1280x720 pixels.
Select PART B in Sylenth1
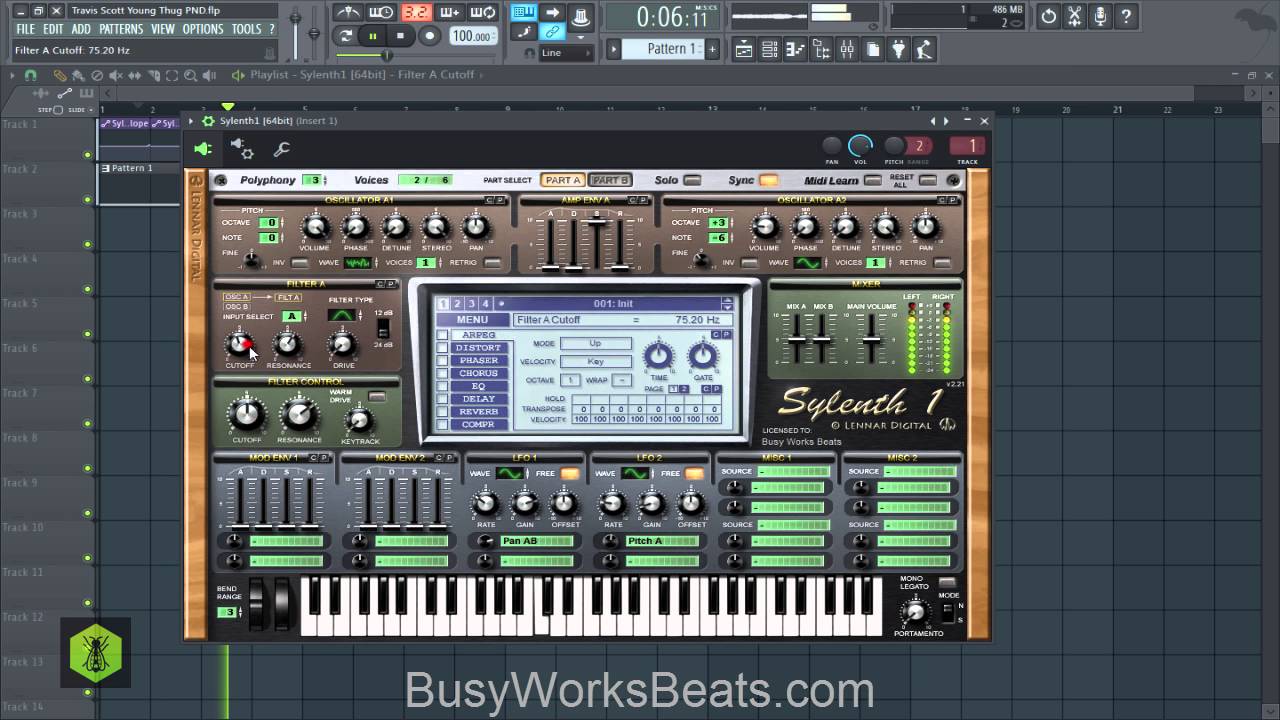tap(609, 180)
